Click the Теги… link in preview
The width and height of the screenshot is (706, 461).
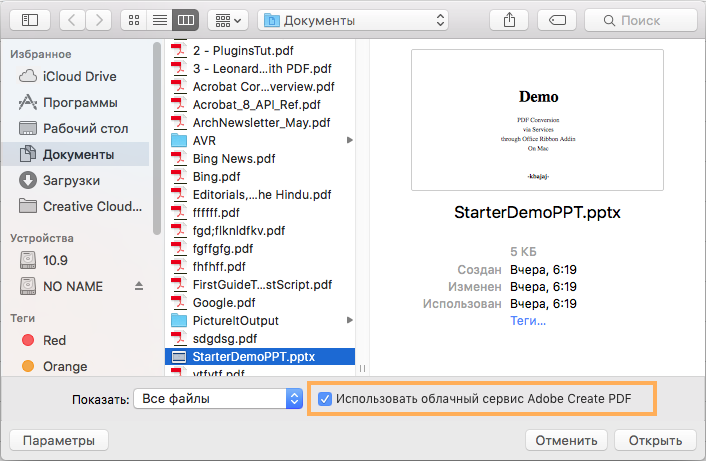(528, 321)
